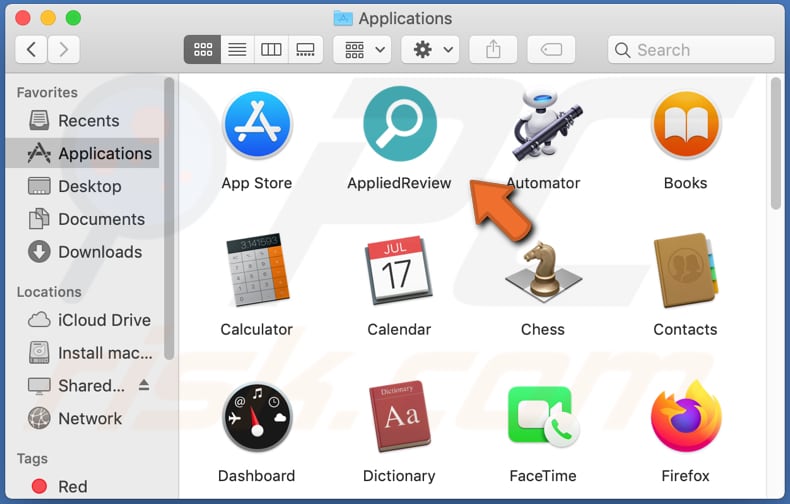Select the FaceTime application icon
The width and height of the screenshot is (790, 504).
544,416
